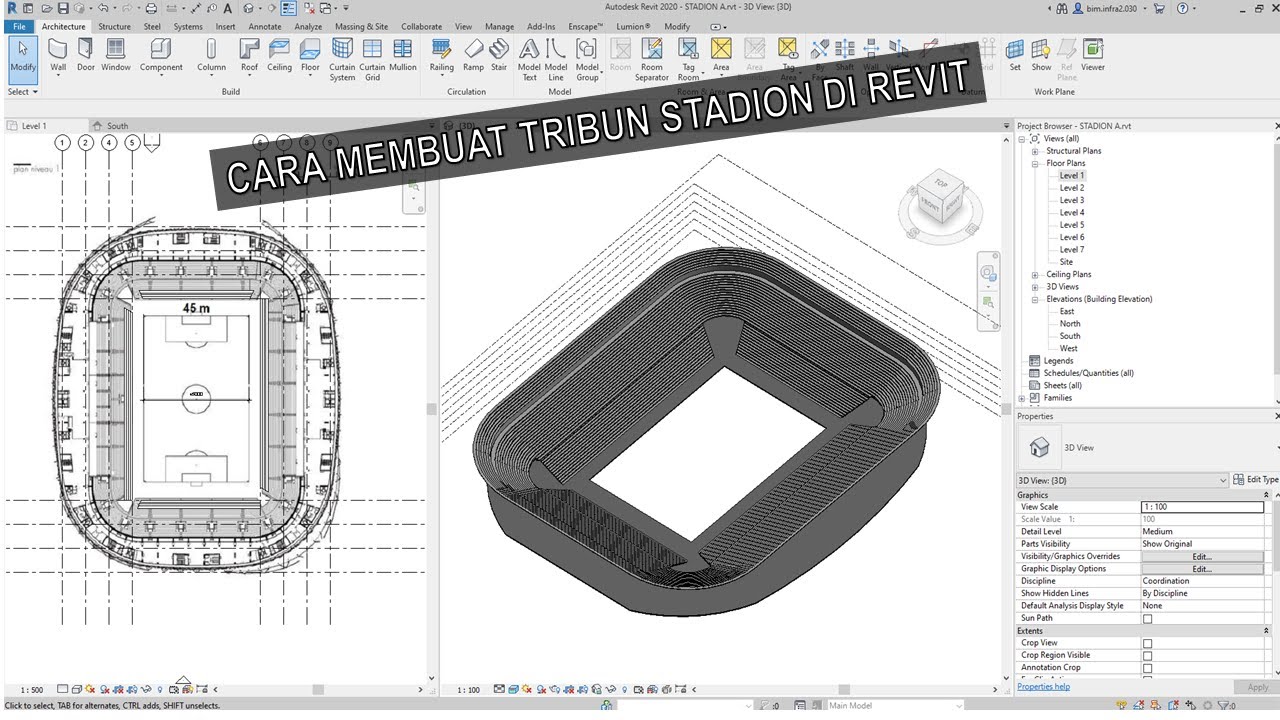Select the Stair tool

click(x=498, y=56)
